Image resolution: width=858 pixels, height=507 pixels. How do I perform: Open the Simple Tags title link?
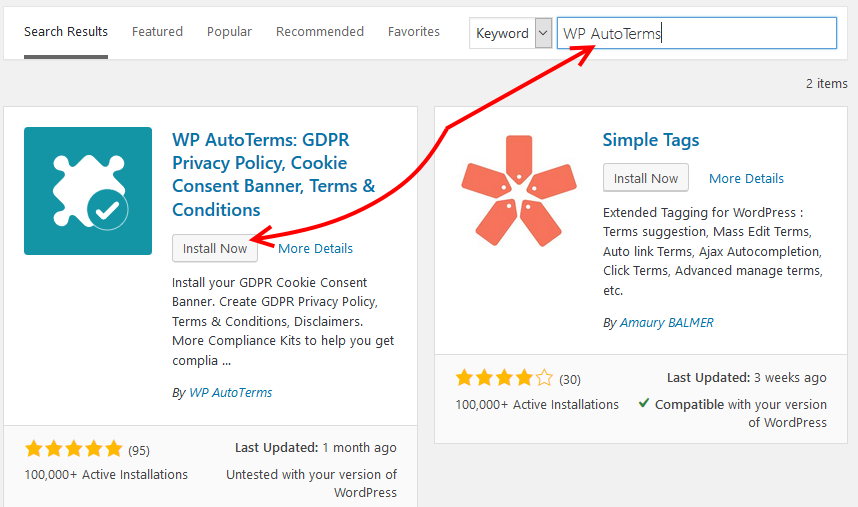pos(651,140)
